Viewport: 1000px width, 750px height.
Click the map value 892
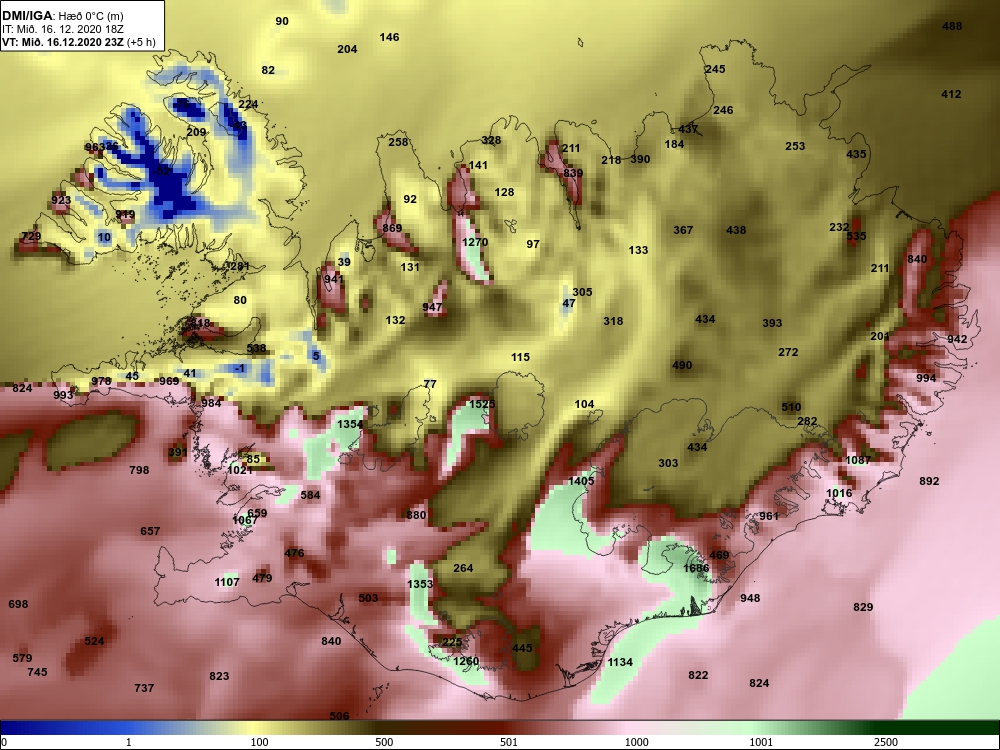(x=929, y=481)
